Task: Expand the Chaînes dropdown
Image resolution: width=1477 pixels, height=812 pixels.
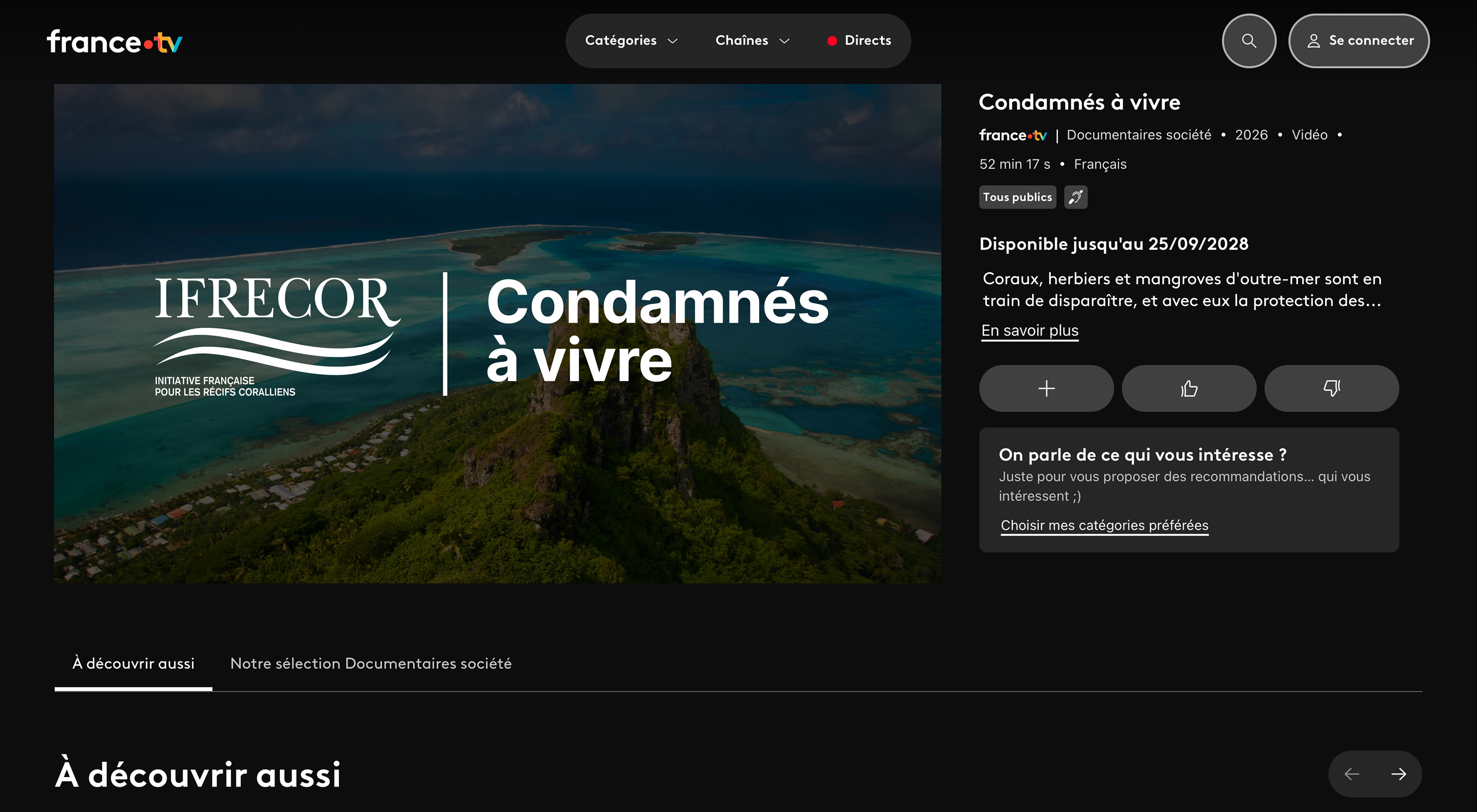Action: pyautogui.click(x=752, y=41)
